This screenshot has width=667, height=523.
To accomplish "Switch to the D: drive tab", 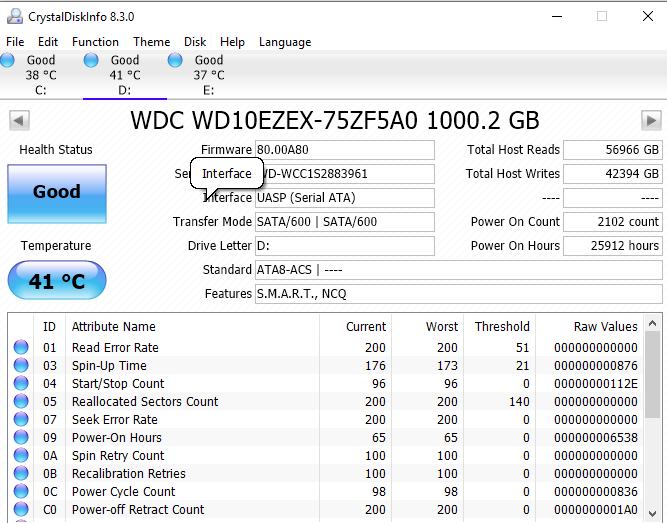I will pyautogui.click(x=124, y=75).
